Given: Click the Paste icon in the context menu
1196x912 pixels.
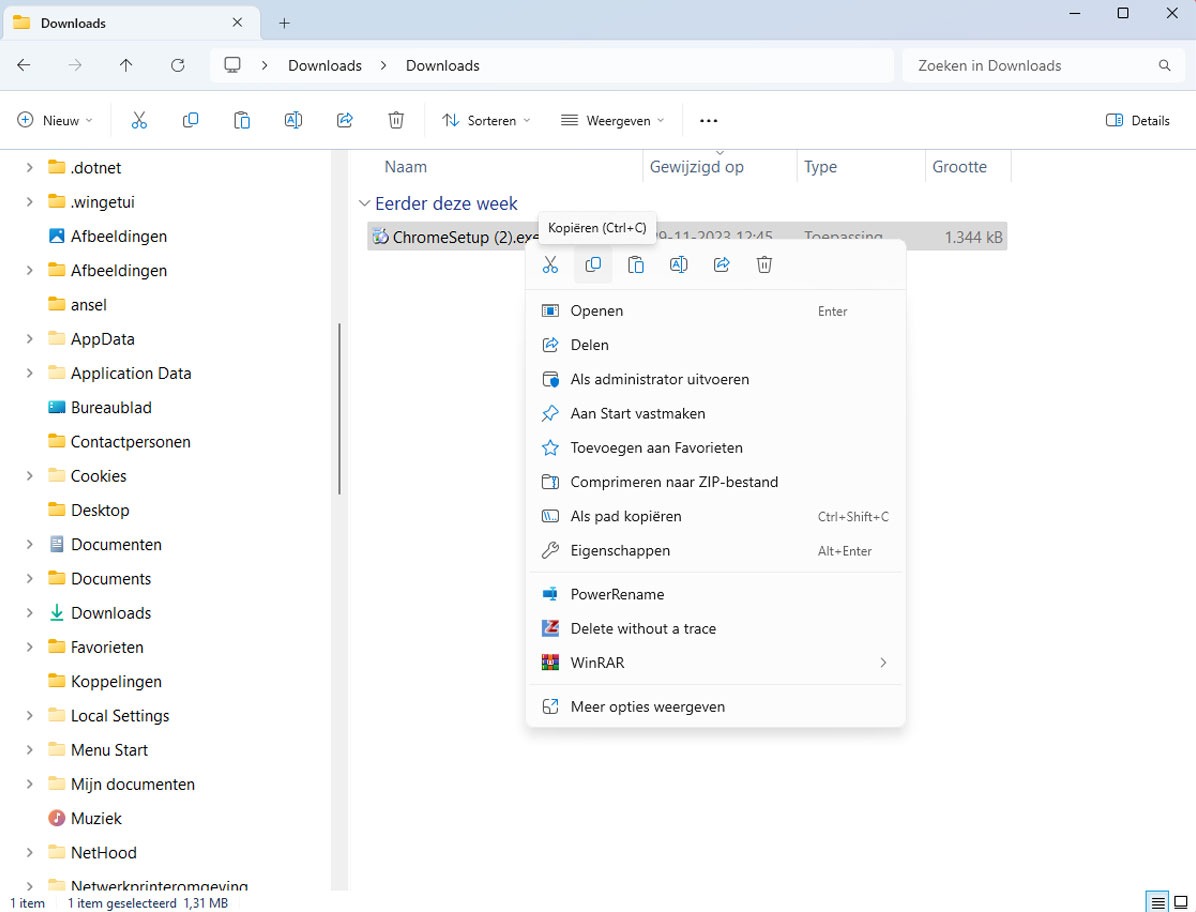Looking at the screenshot, I should (635, 265).
